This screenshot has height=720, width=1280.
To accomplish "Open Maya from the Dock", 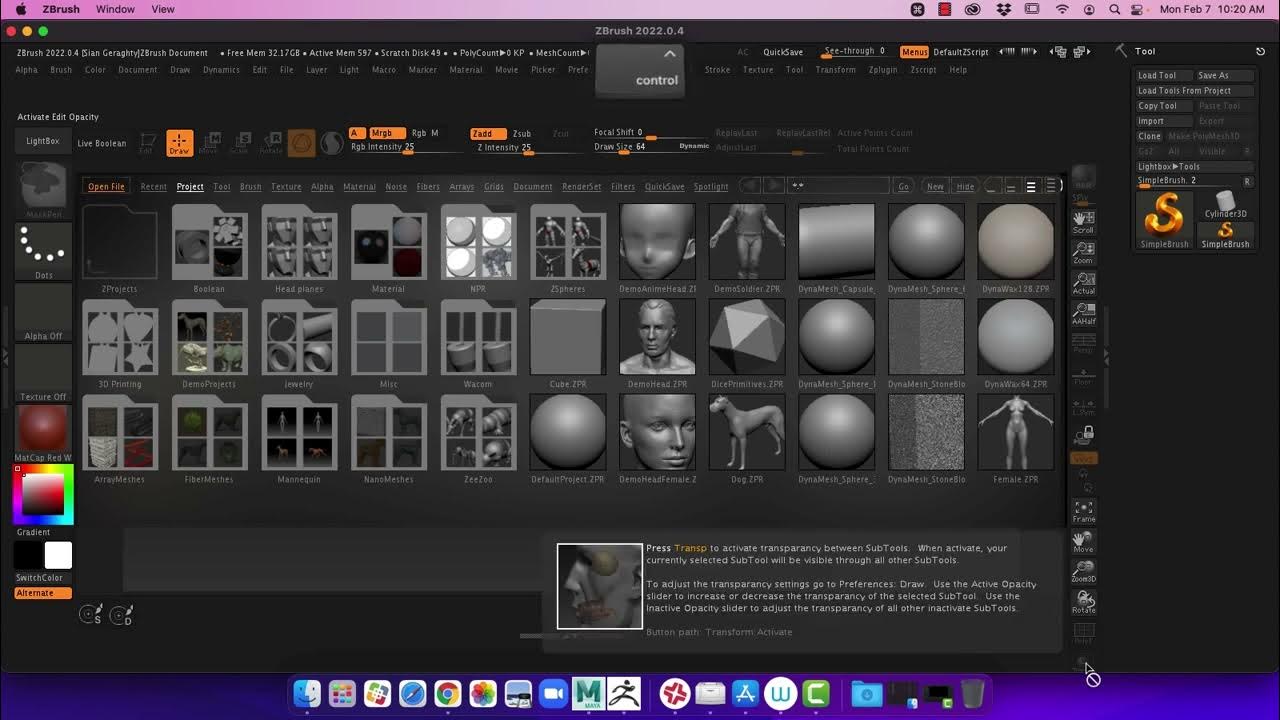I will tap(588, 693).
